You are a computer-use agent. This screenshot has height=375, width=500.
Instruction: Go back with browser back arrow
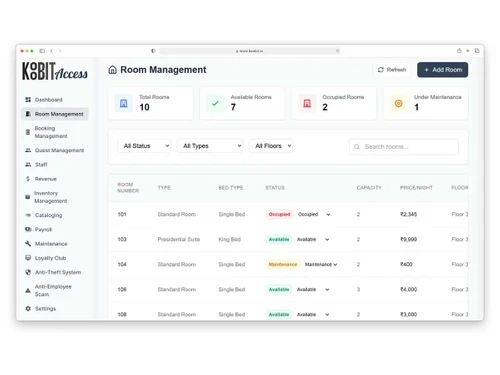pos(52,51)
